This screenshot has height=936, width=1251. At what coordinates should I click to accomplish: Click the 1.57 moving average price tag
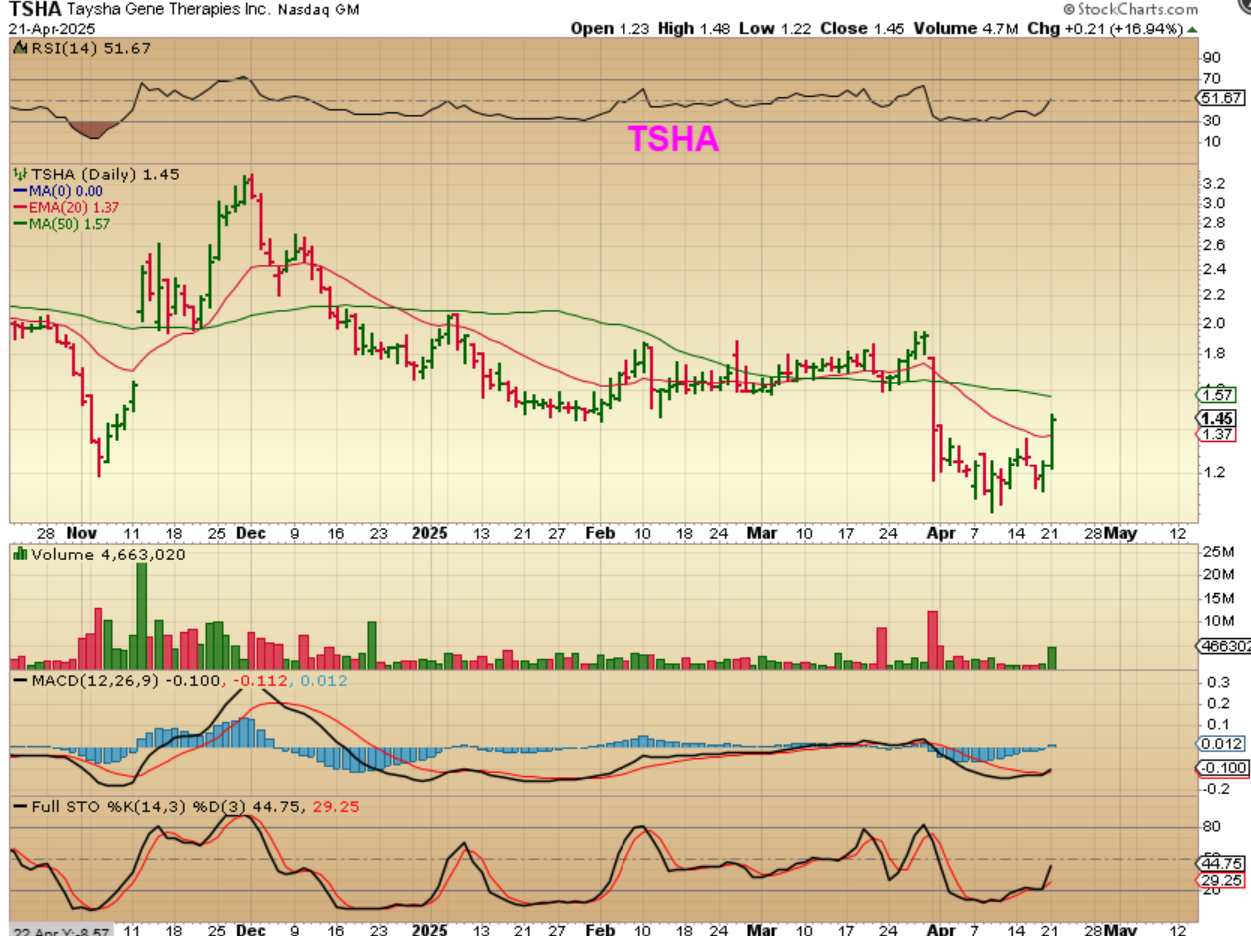(x=1216, y=394)
